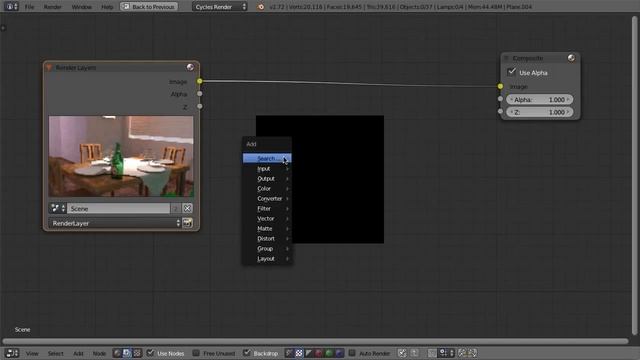Viewport: 640px width, 360px height.
Task: Click the render this layer icon
Action: pyautogui.click(x=187, y=223)
